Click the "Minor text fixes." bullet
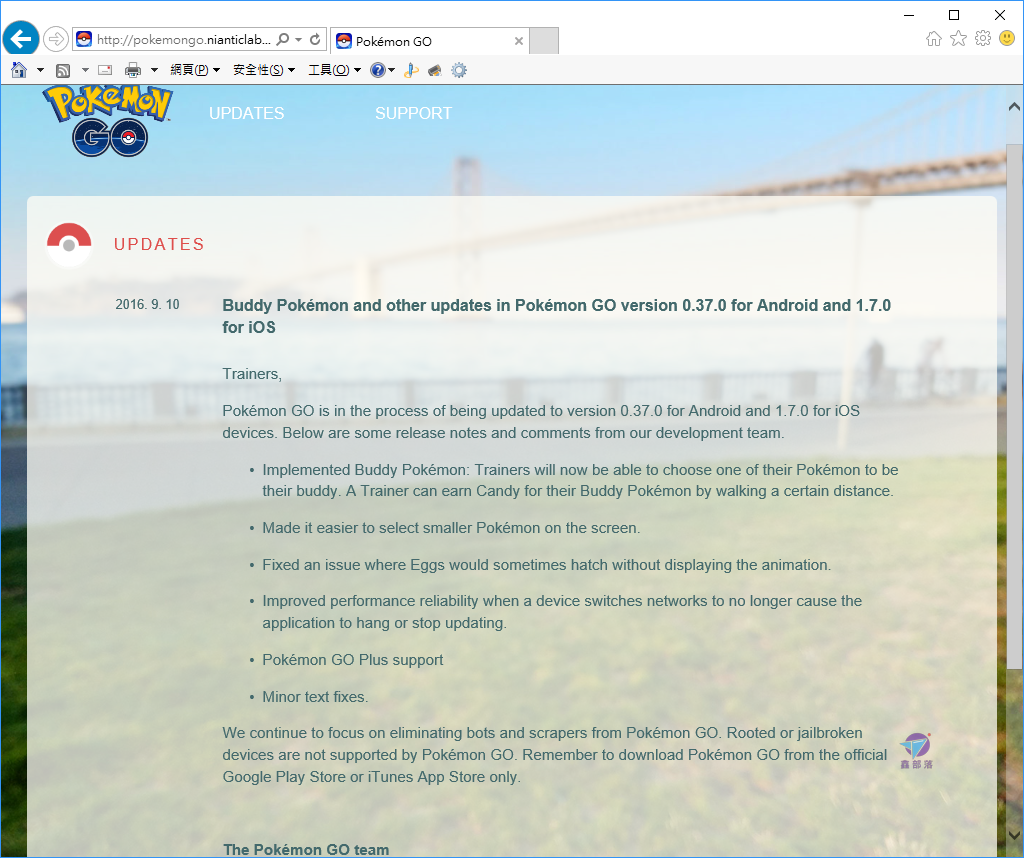Image resolution: width=1024 pixels, height=858 pixels. (315, 697)
